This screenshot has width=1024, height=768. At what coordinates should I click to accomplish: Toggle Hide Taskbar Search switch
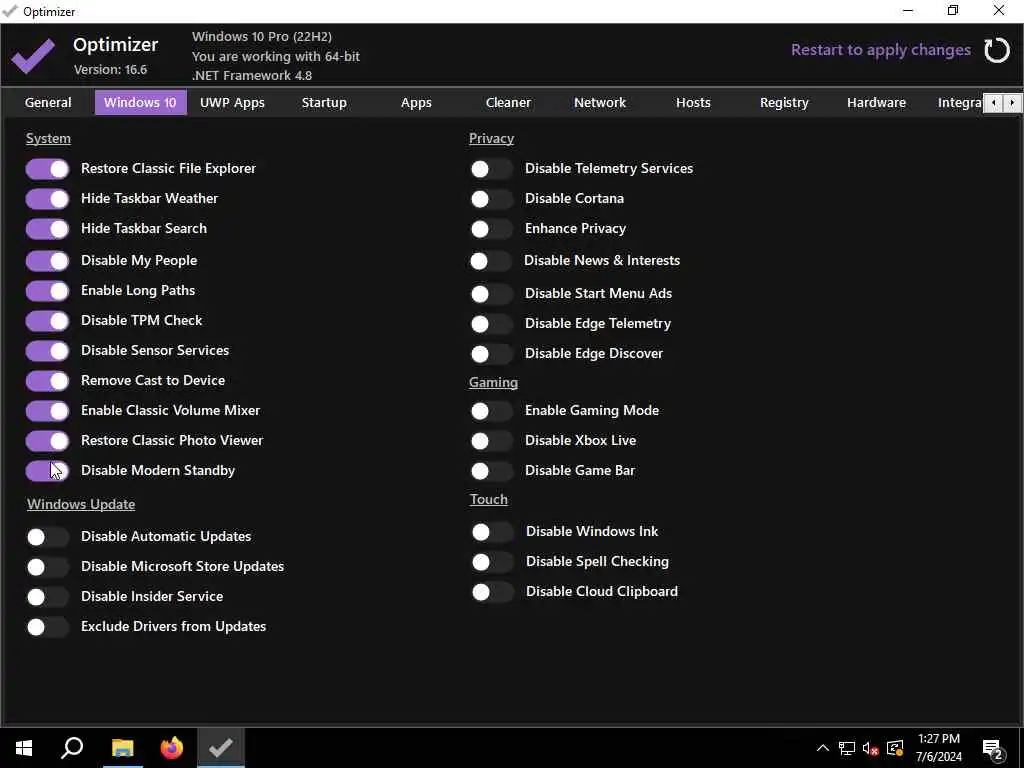[x=47, y=229]
